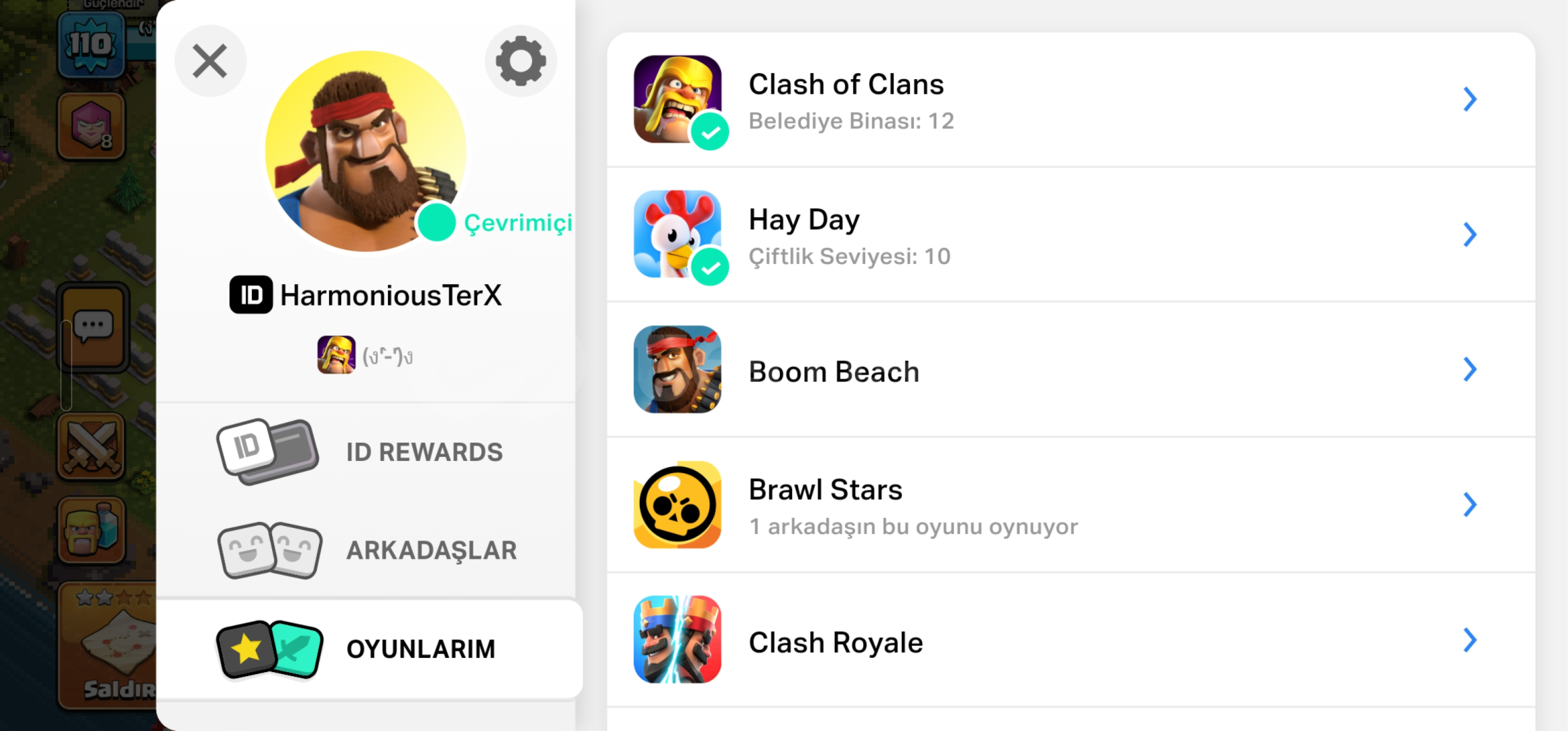
Task: Tap the Hay Day rooster icon
Action: [677, 234]
